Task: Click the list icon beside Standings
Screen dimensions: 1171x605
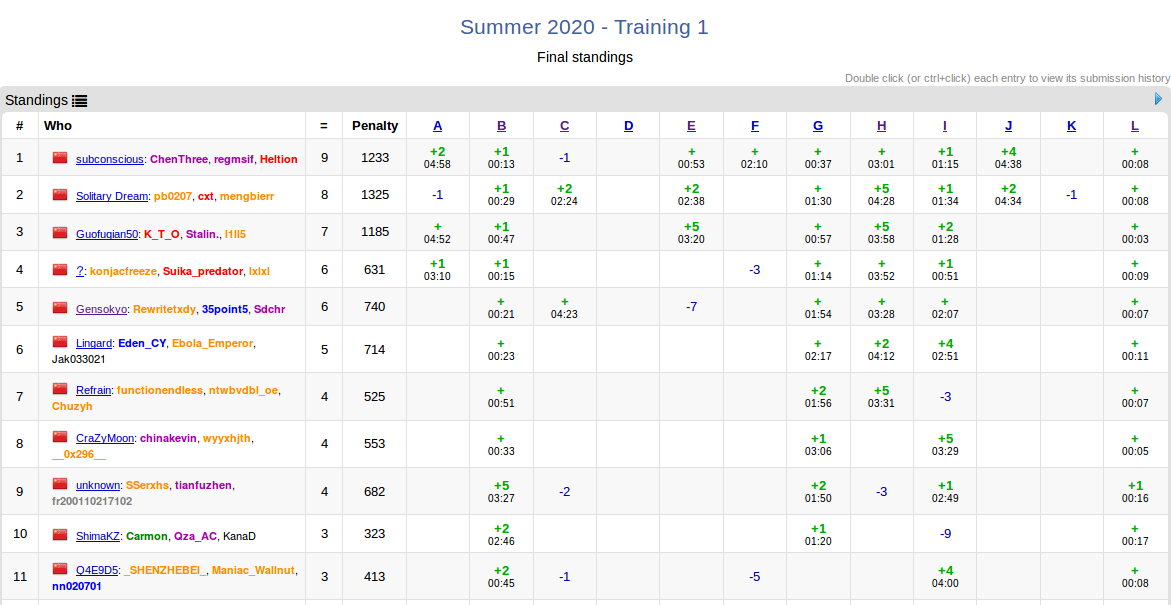Action: 80,100
